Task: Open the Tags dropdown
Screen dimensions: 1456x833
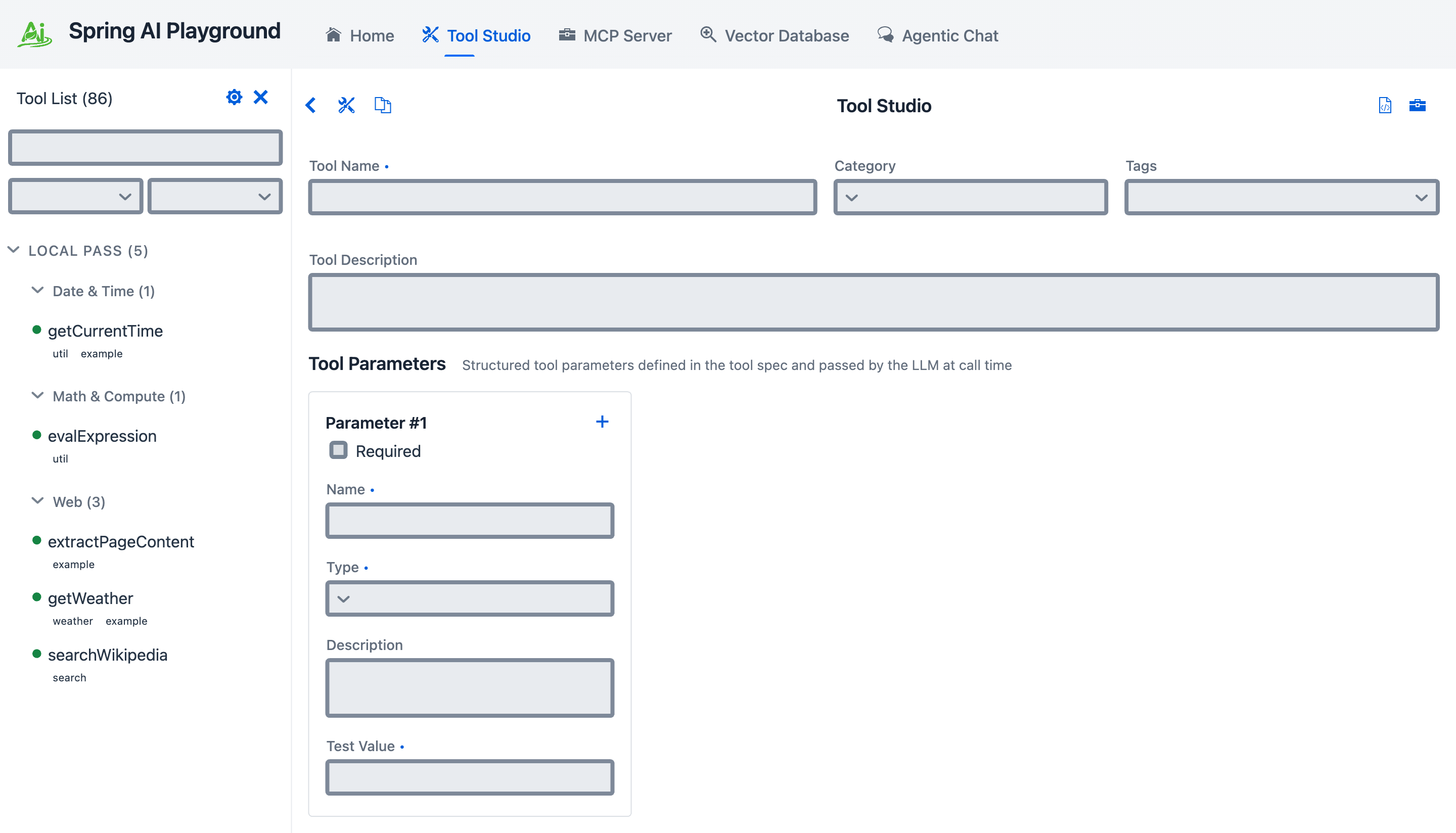Action: click(1282, 197)
